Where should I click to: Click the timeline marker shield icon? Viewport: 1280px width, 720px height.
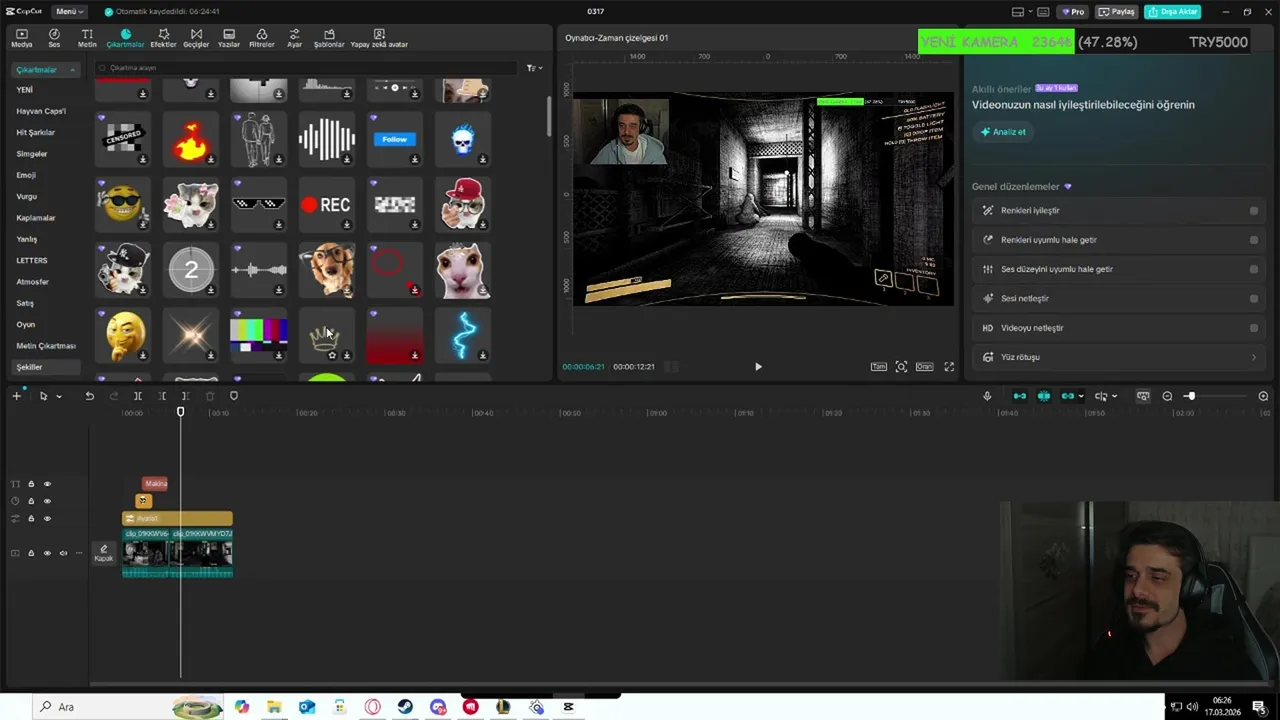tap(234, 396)
